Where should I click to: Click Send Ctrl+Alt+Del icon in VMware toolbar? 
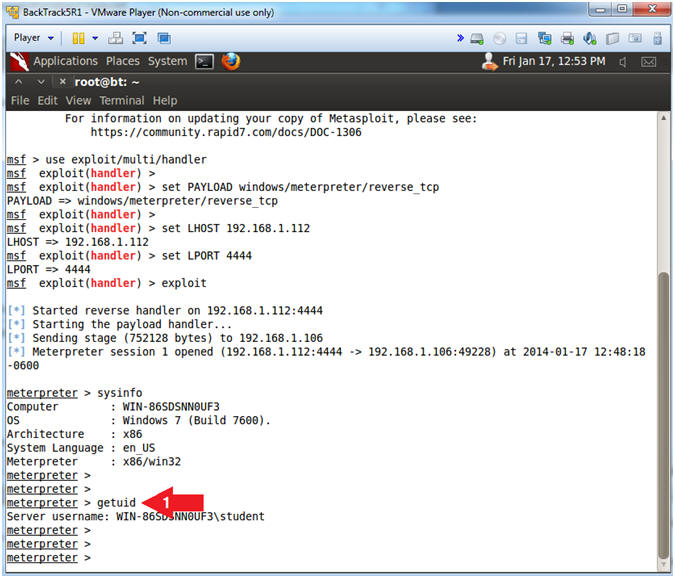[x=115, y=38]
